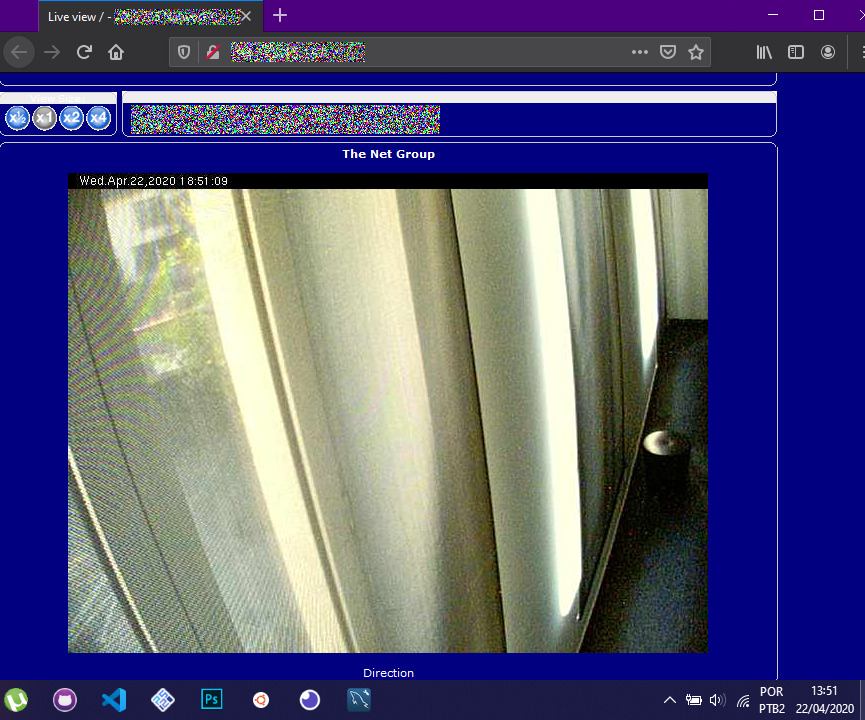Image resolution: width=865 pixels, height=720 pixels.
Task: Open the Firefox account menu
Action: (x=828, y=52)
